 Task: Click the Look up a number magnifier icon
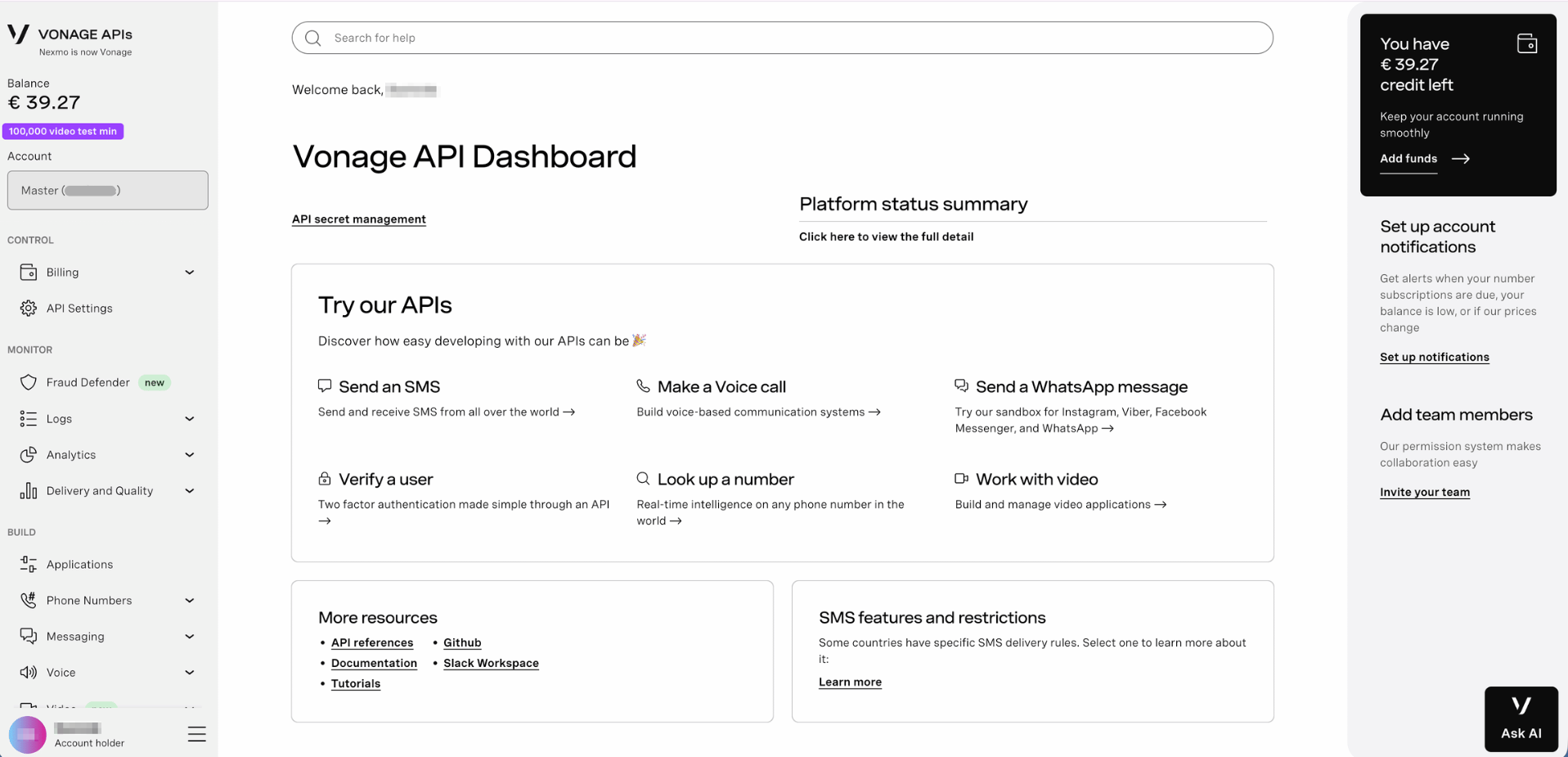[644, 478]
